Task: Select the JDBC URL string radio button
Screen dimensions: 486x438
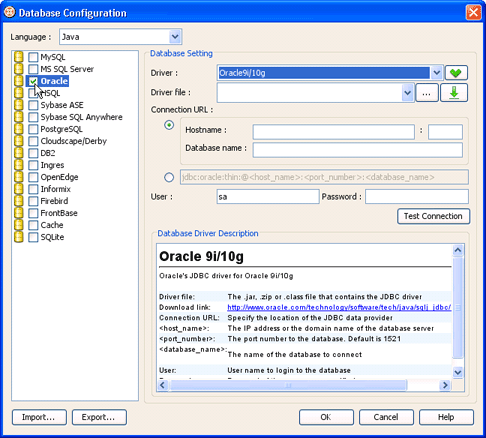Action: click(169, 177)
